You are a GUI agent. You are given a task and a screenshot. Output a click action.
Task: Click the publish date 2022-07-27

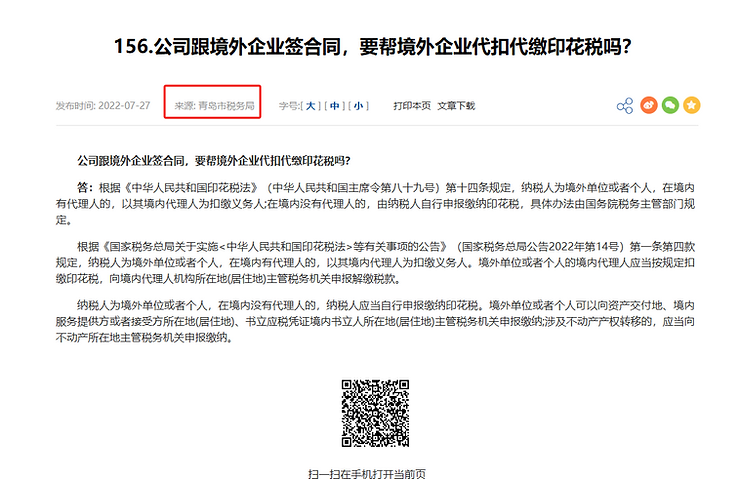125,106
